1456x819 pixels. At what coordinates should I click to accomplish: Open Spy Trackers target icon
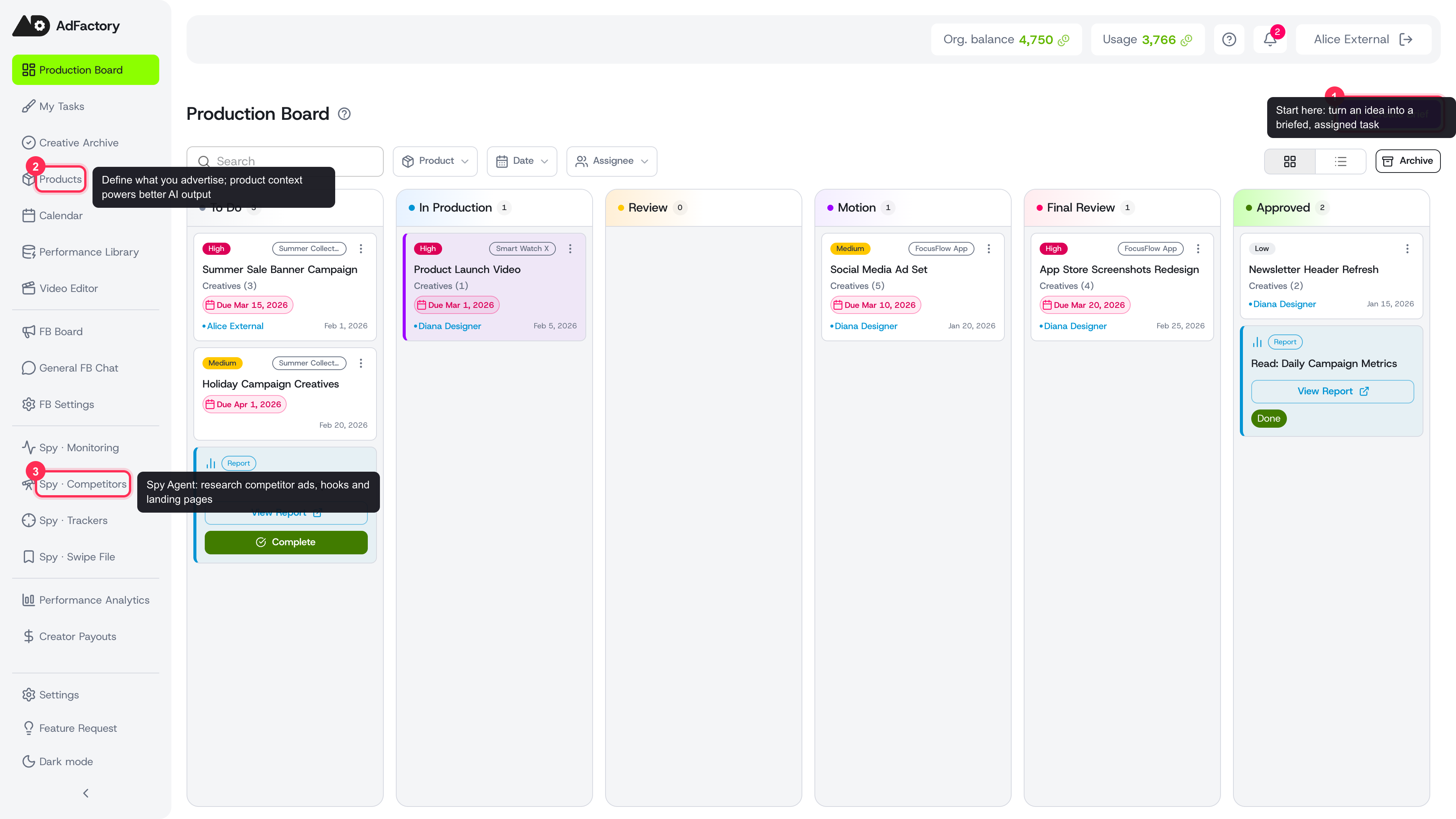(28, 520)
